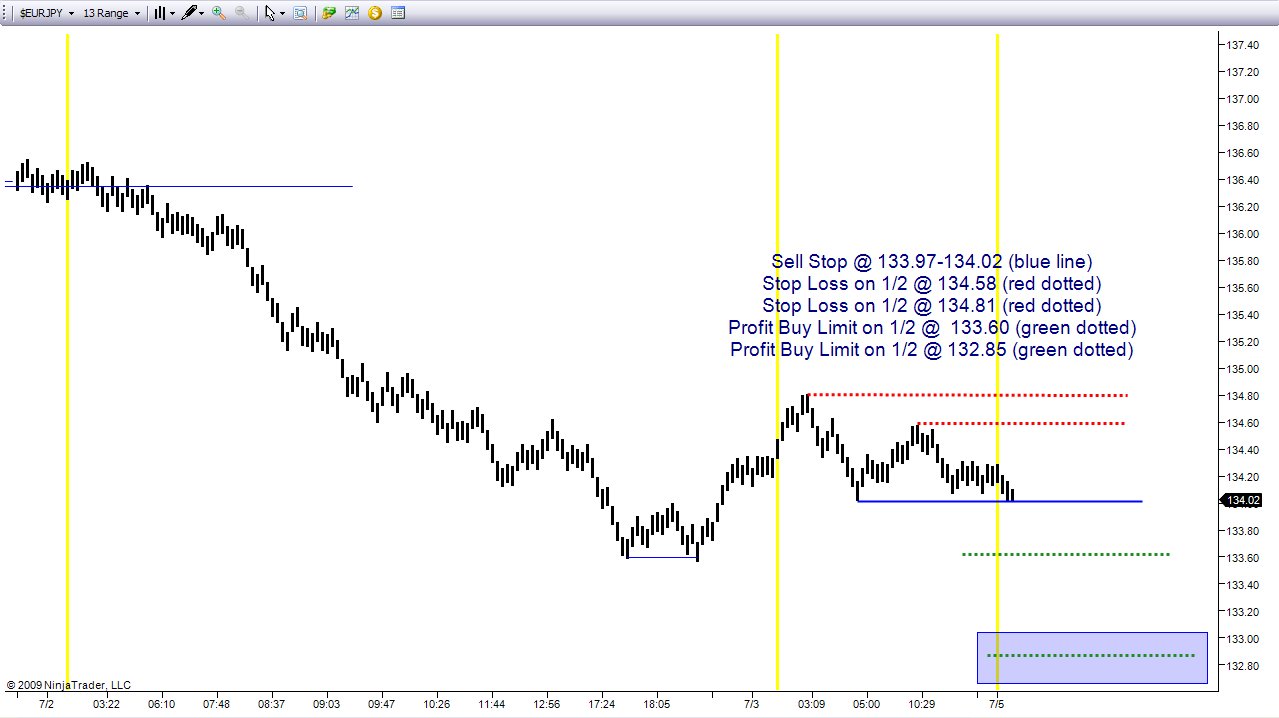
Task: Open the green folder reload icon
Action: 328,13
